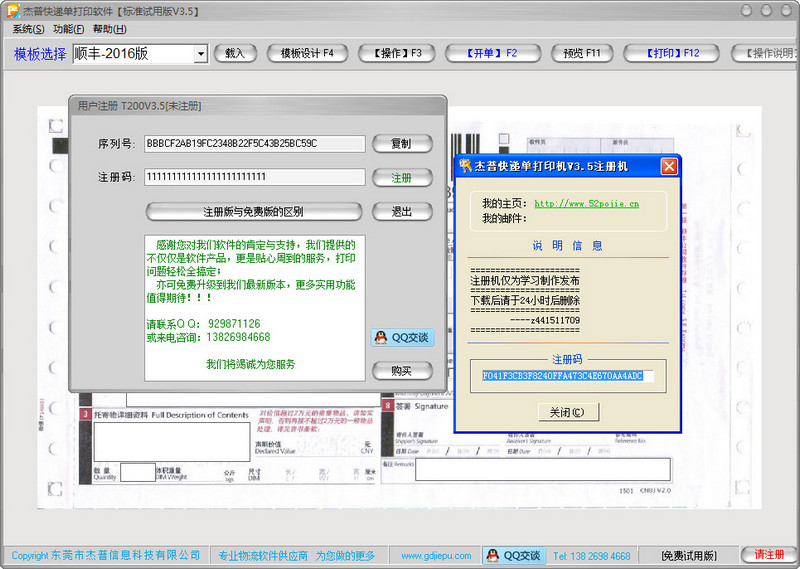Click the phone number 13826984668 text
Image resolution: width=800 pixels, height=569 pixels.
238,337
